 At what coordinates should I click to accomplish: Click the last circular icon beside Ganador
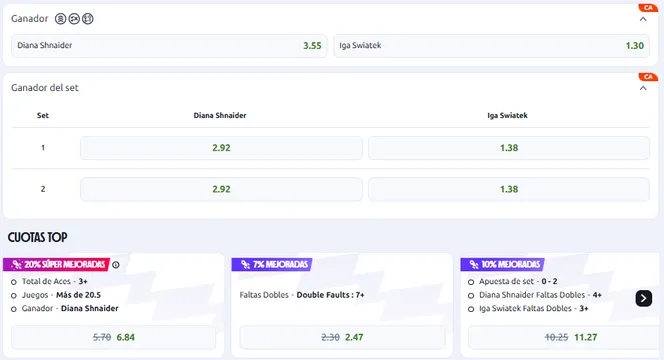point(88,19)
